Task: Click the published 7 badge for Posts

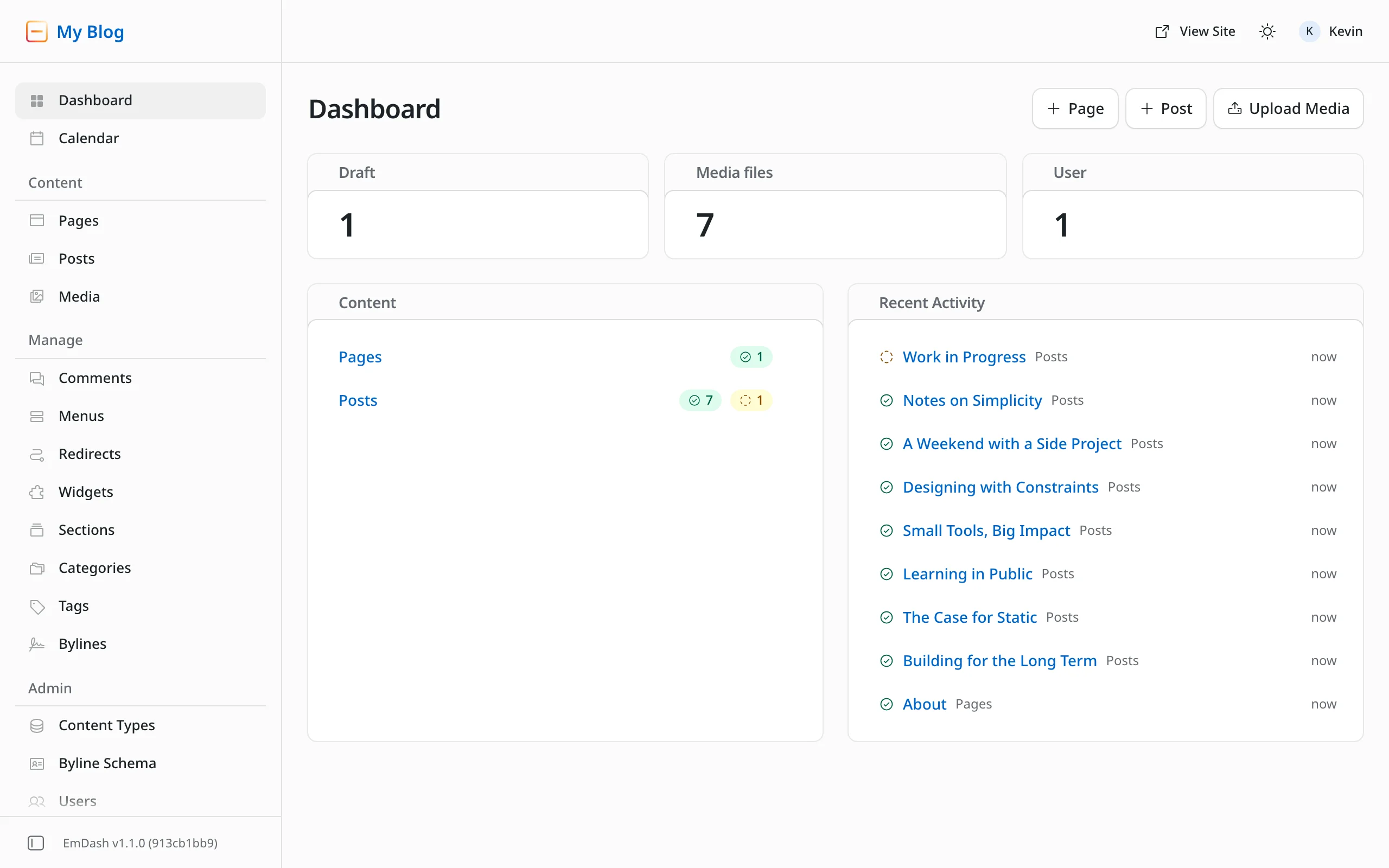Action: pos(700,400)
